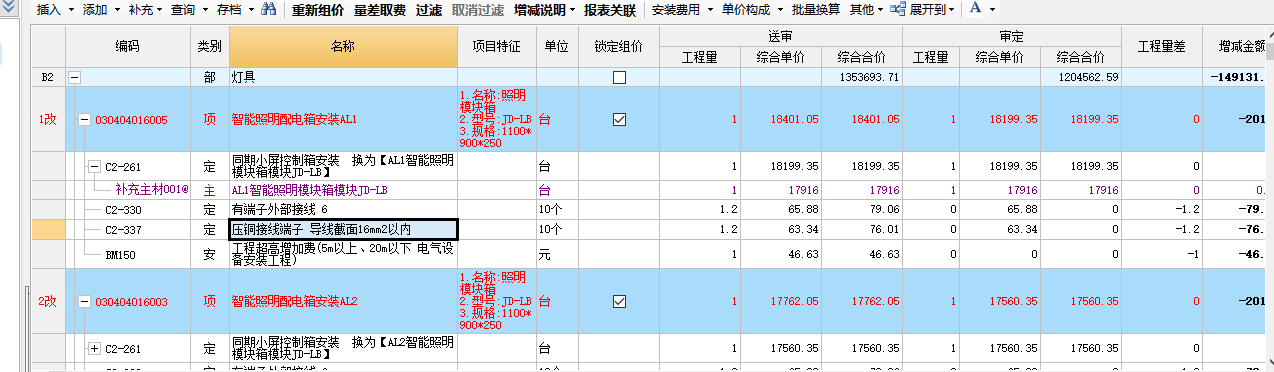Click total value 1353693.71

(x=870, y=77)
